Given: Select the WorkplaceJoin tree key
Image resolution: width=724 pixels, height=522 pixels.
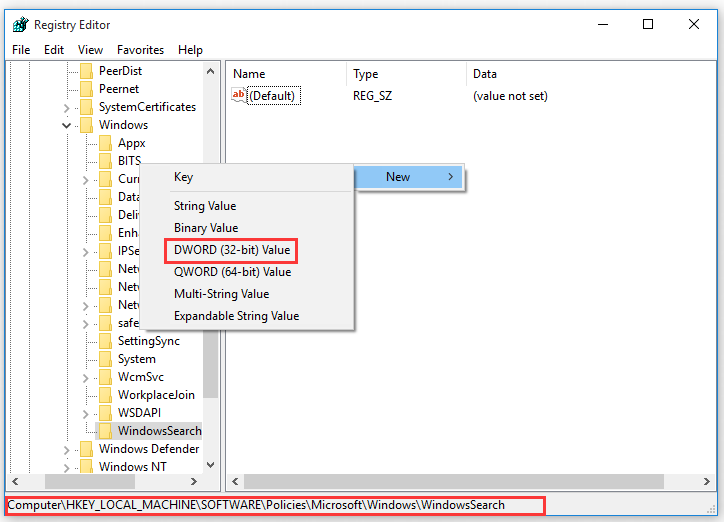Looking at the screenshot, I should [156, 395].
